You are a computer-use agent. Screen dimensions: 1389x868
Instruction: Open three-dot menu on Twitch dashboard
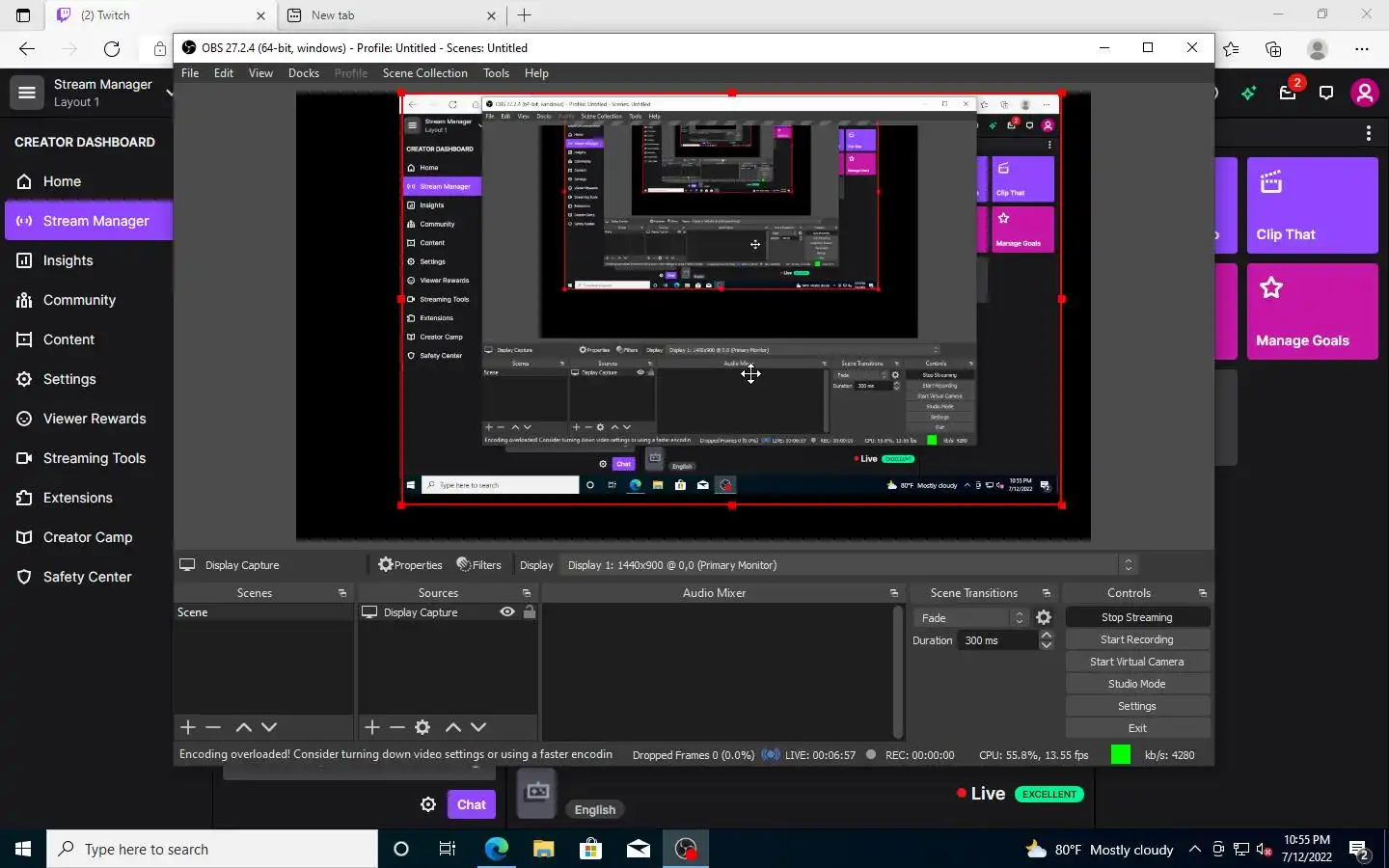(1368, 133)
